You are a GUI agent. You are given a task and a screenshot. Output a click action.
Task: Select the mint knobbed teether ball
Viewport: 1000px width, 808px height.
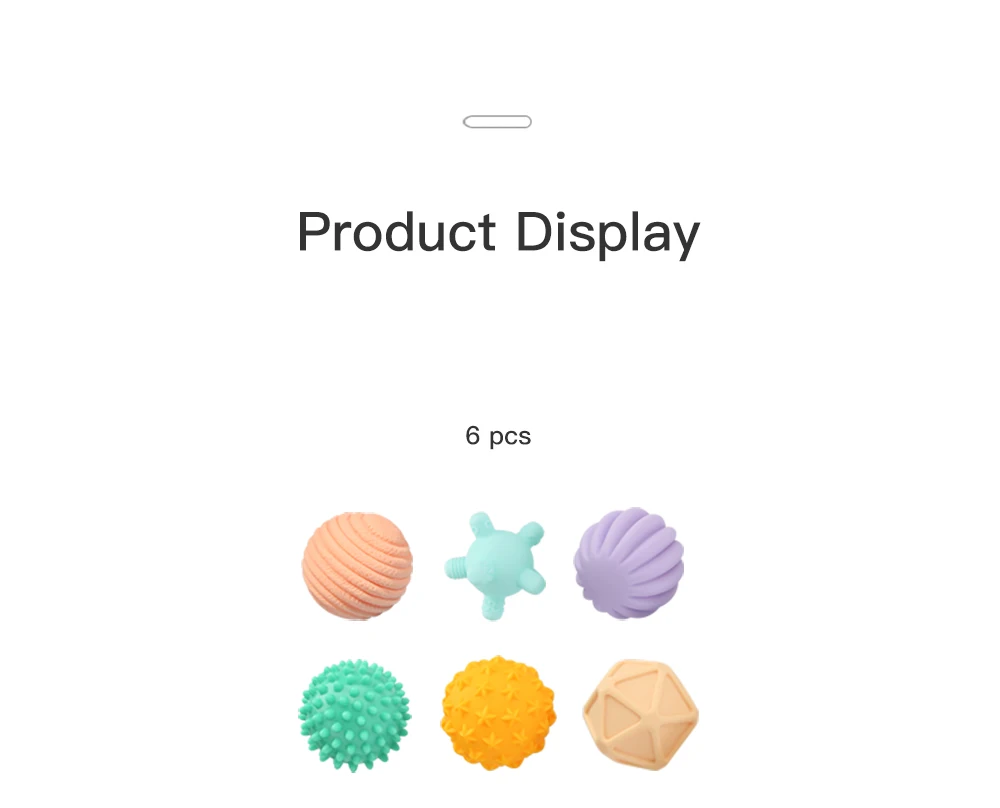coord(495,566)
